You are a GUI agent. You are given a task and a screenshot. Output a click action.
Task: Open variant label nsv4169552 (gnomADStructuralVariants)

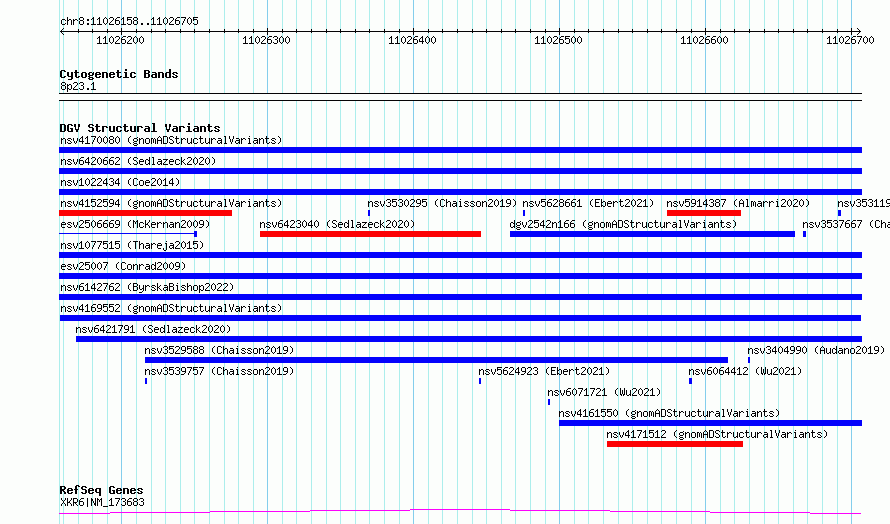click(x=171, y=308)
